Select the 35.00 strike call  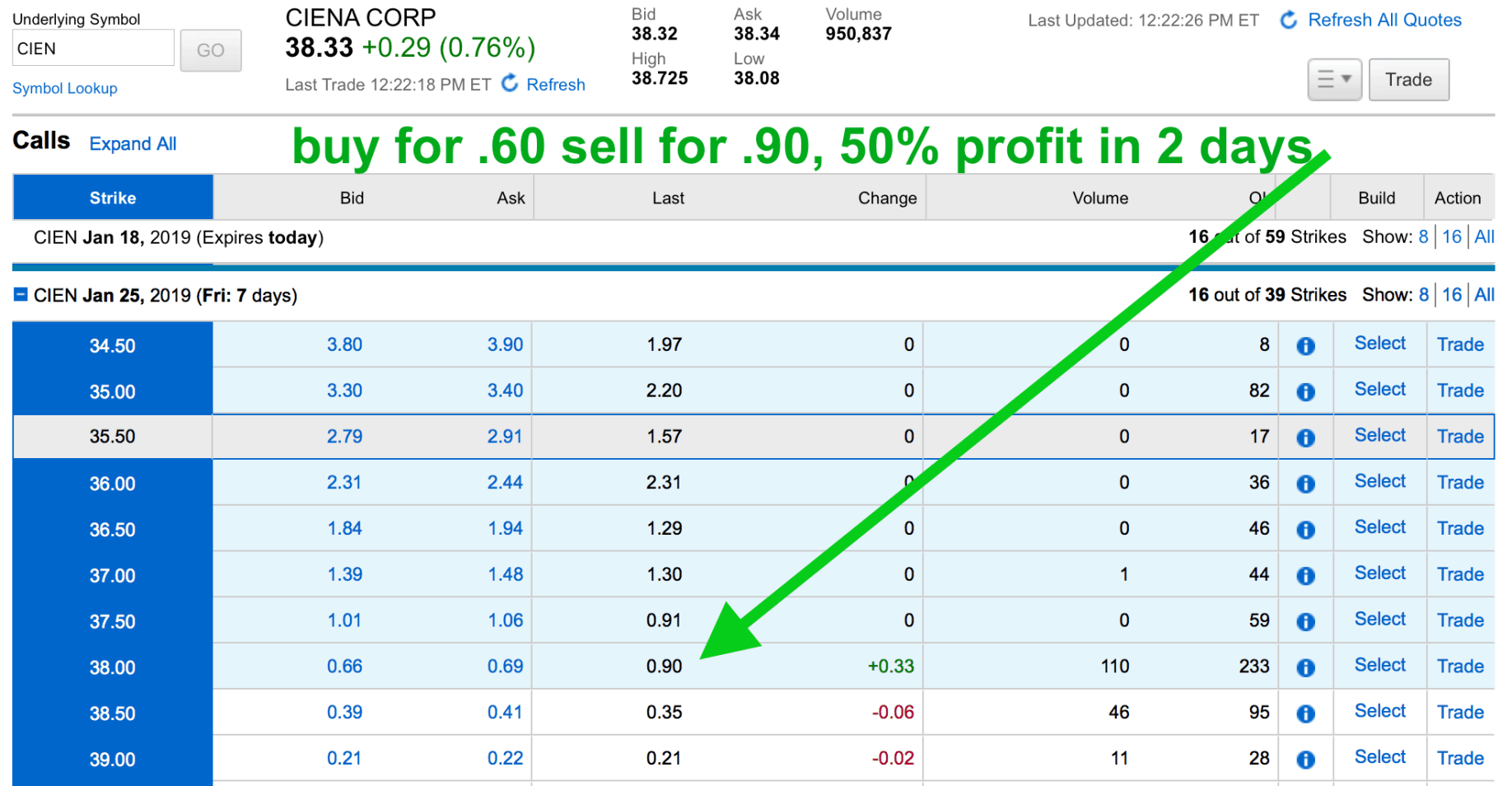pyautogui.click(x=1380, y=390)
